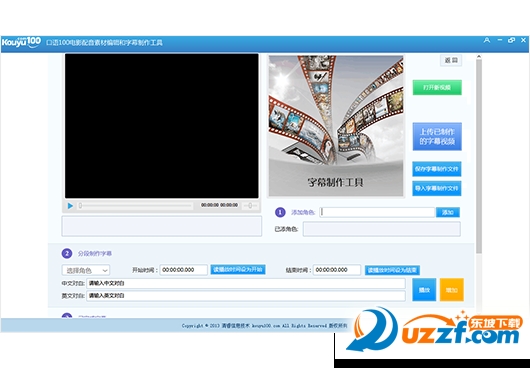The width and height of the screenshot is (530, 368).
Task: Click the vertical scrollbar thumb
Action: point(479,155)
